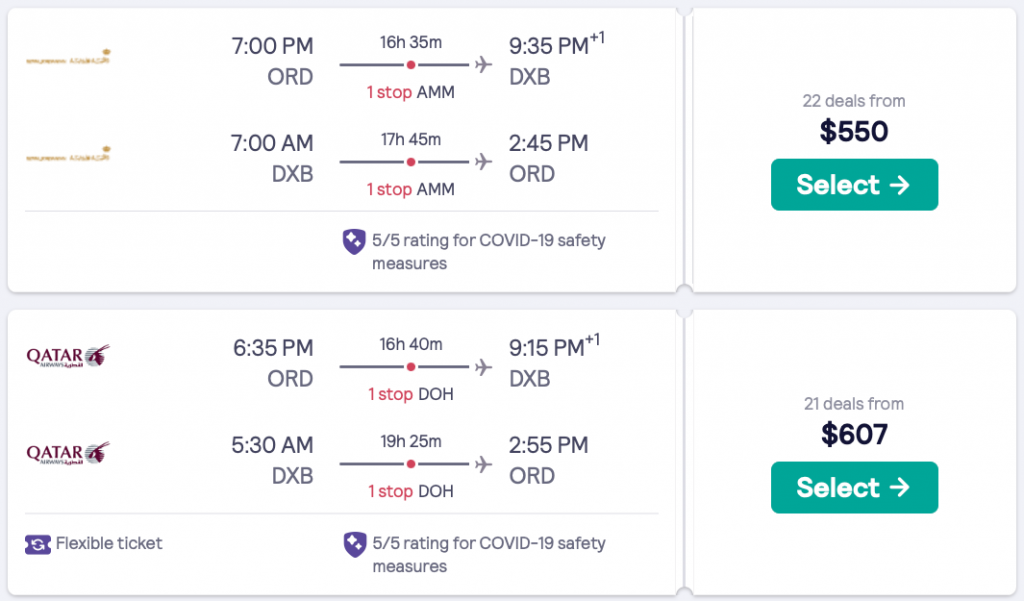Select the $607 Qatar Airways deal
This screenshot has width=1024, height=601.
854,488
